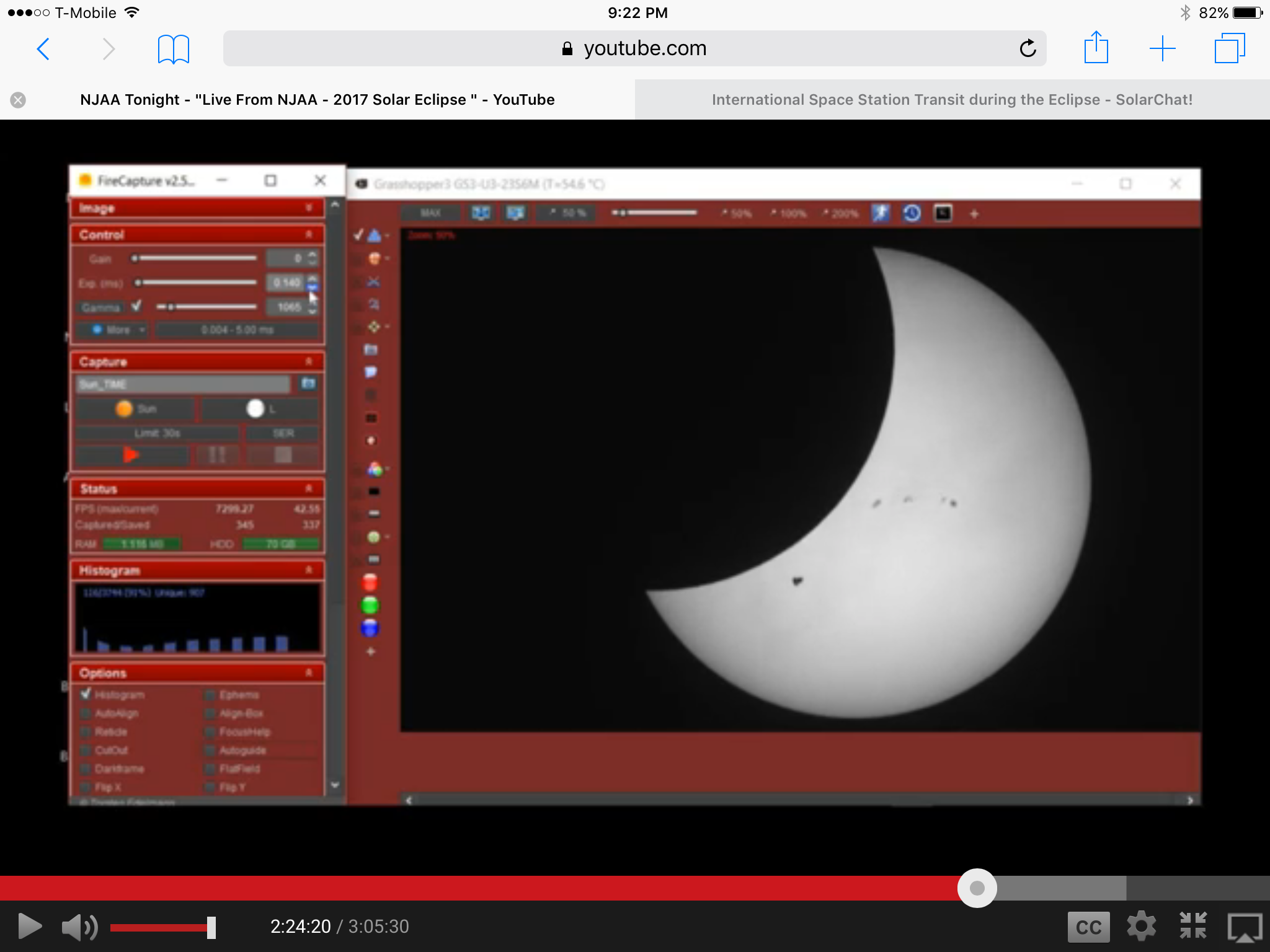Add a new Safari tab
The height and width of the screenshot is (952, 1270).
tap(1162, 48)
